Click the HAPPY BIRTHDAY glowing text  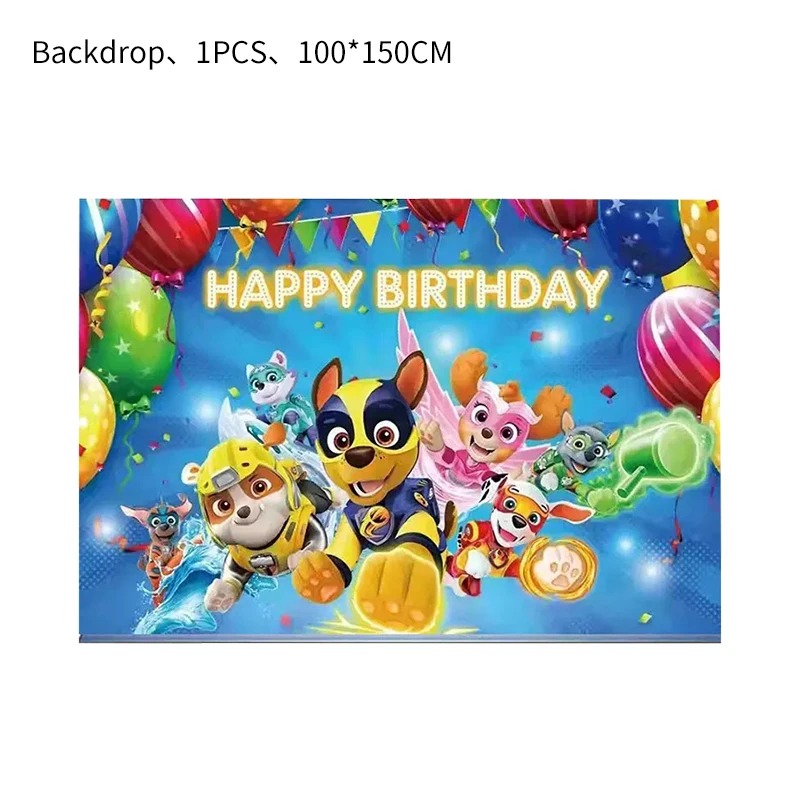click(x=408, y=289)
